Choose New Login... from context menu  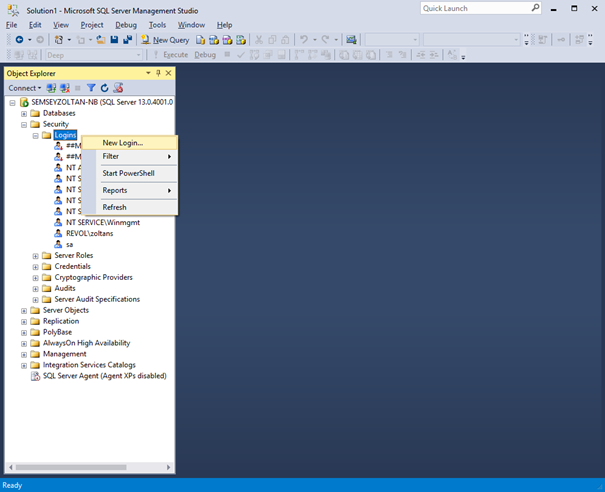click(x=123, y=142)
